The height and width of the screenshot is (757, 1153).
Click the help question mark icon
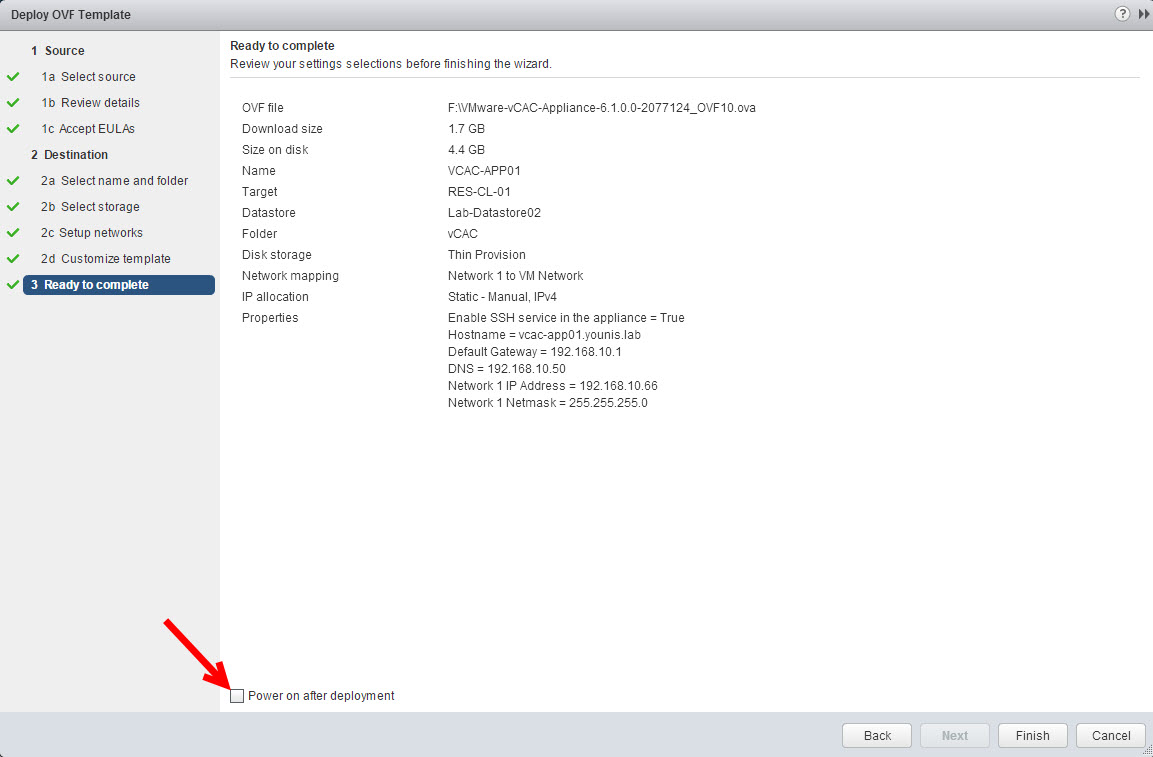tap(1123, 14)
